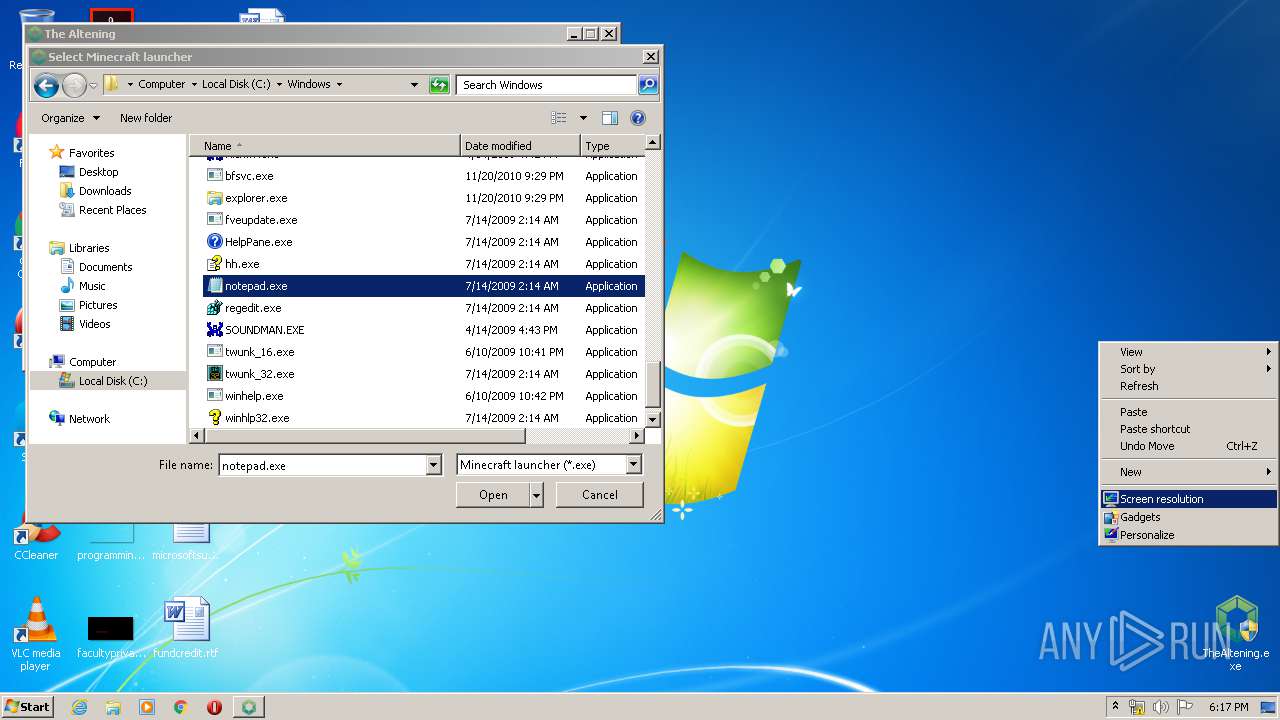The height and width of the screenshot is (720, 1280).
Task: Open the CCleaner desktop shortcut
Action: point(35,540)
